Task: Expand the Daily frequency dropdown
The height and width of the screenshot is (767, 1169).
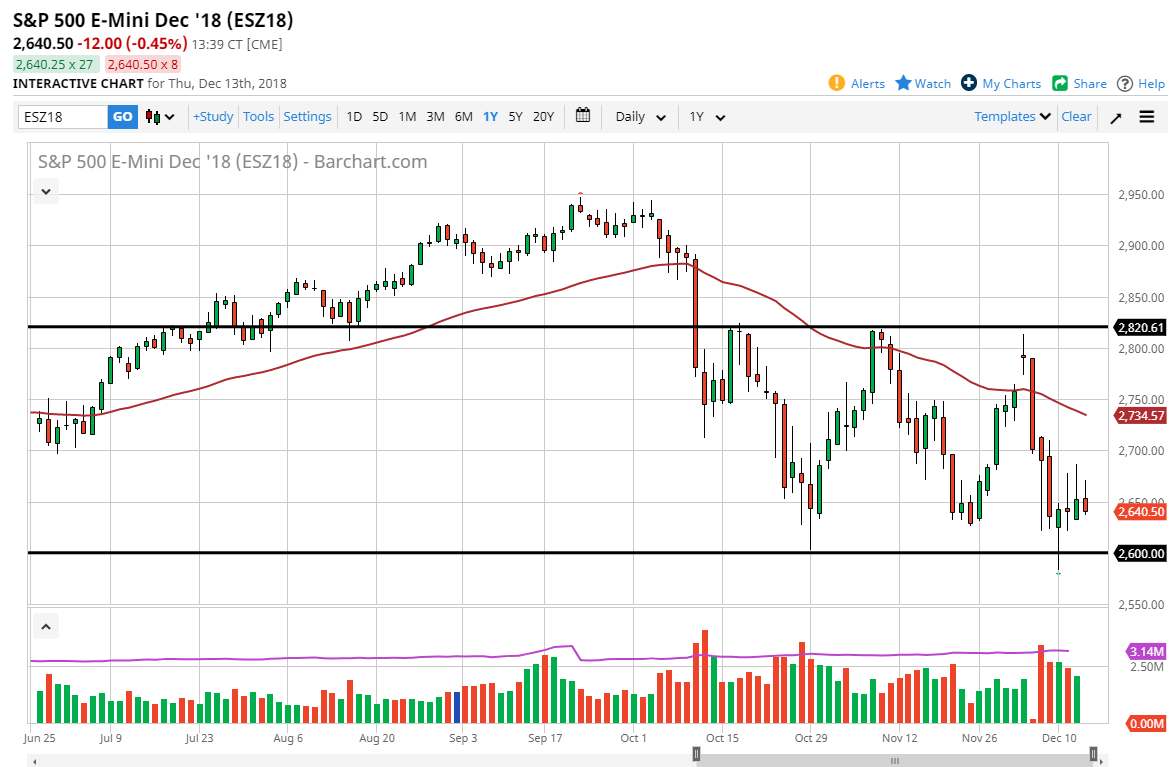Action: (x=640, y=117)
